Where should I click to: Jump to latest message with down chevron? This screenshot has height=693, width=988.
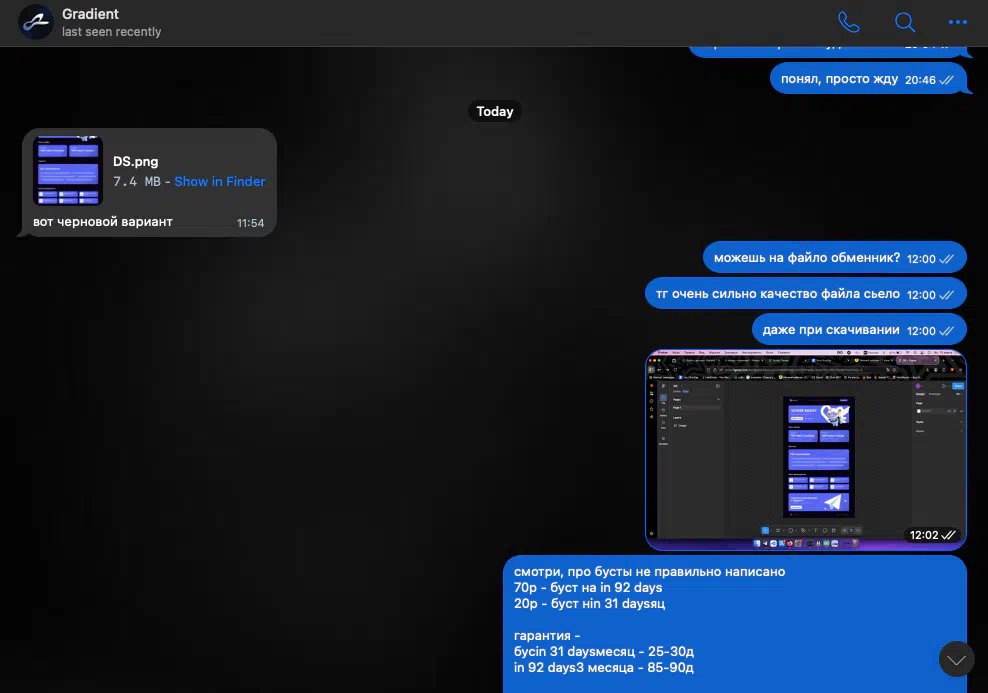pyautogui.click(x=956, y=659)
